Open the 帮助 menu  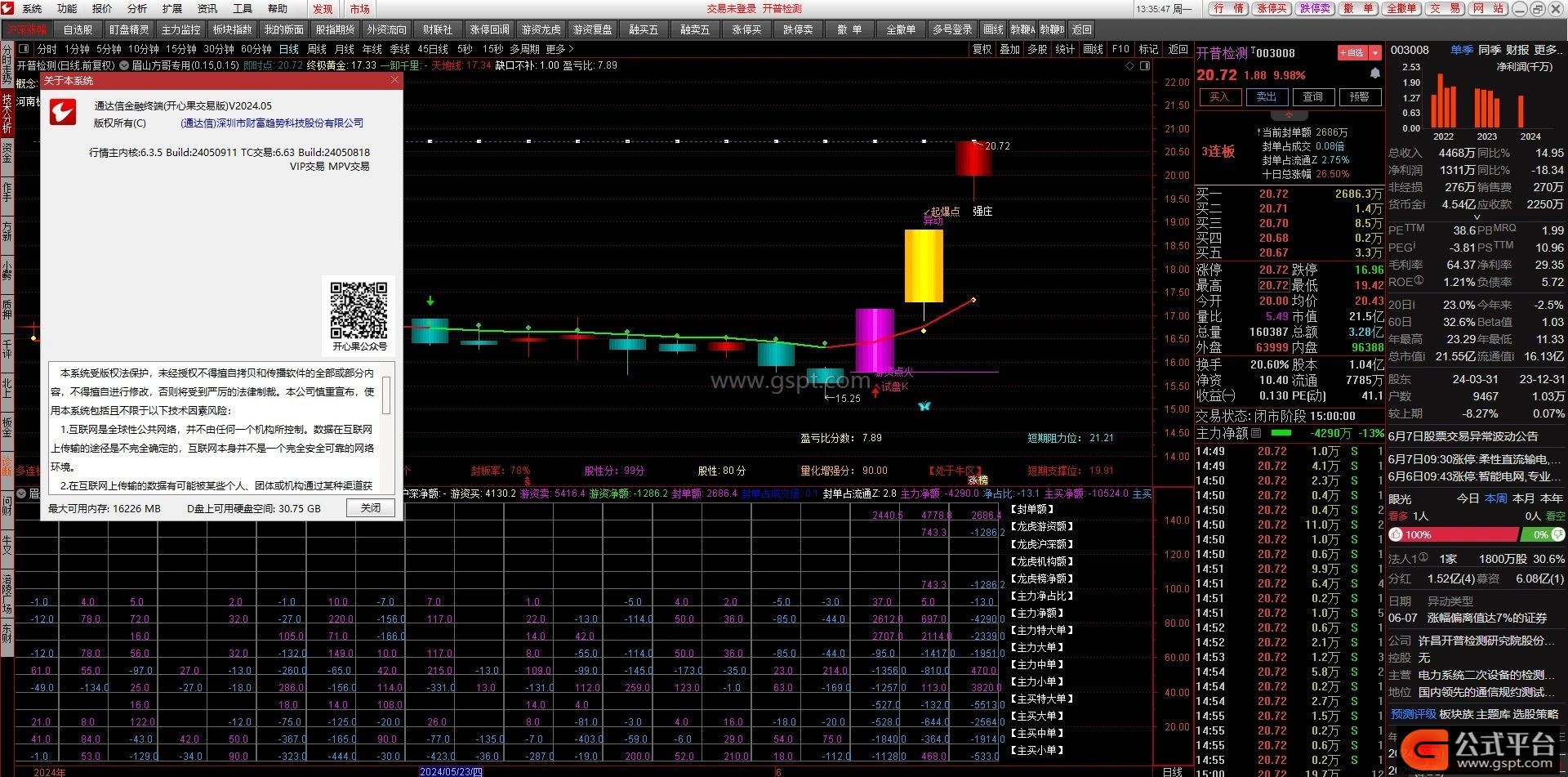point(278,9)
